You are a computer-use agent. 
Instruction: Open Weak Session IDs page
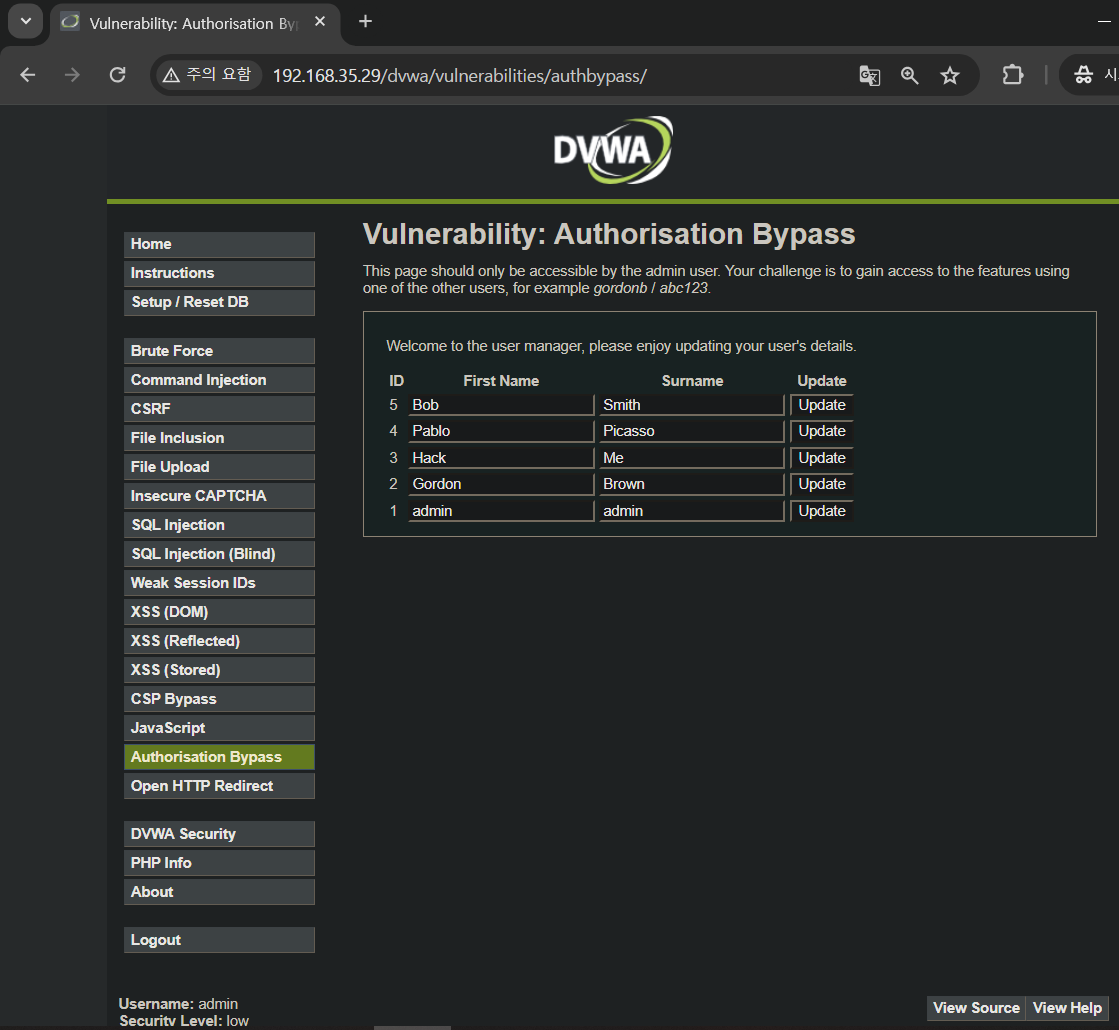pos(219,582)
